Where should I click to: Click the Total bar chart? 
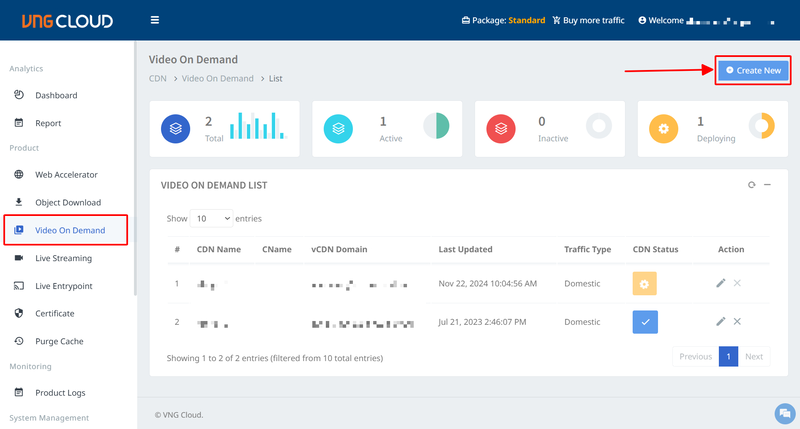pos(258,125)
